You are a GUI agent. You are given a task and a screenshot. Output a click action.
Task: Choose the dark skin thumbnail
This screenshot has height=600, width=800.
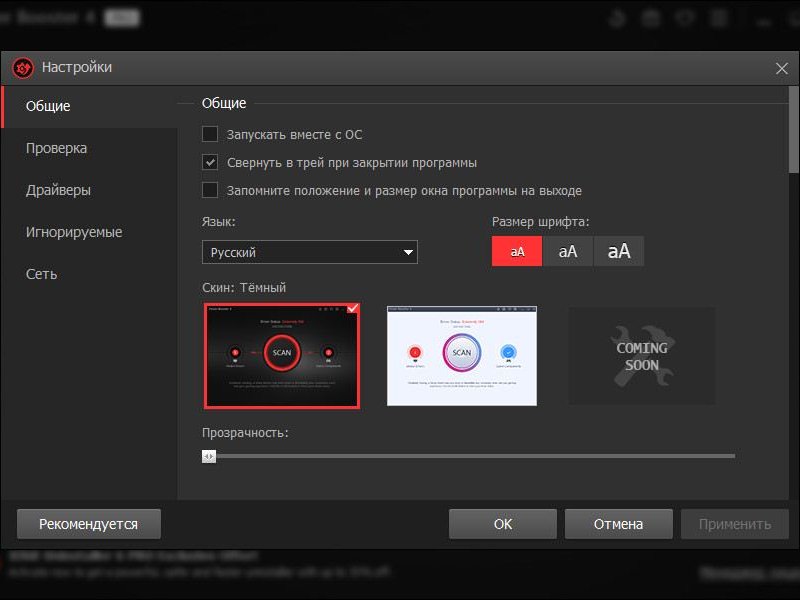point(282,356)
